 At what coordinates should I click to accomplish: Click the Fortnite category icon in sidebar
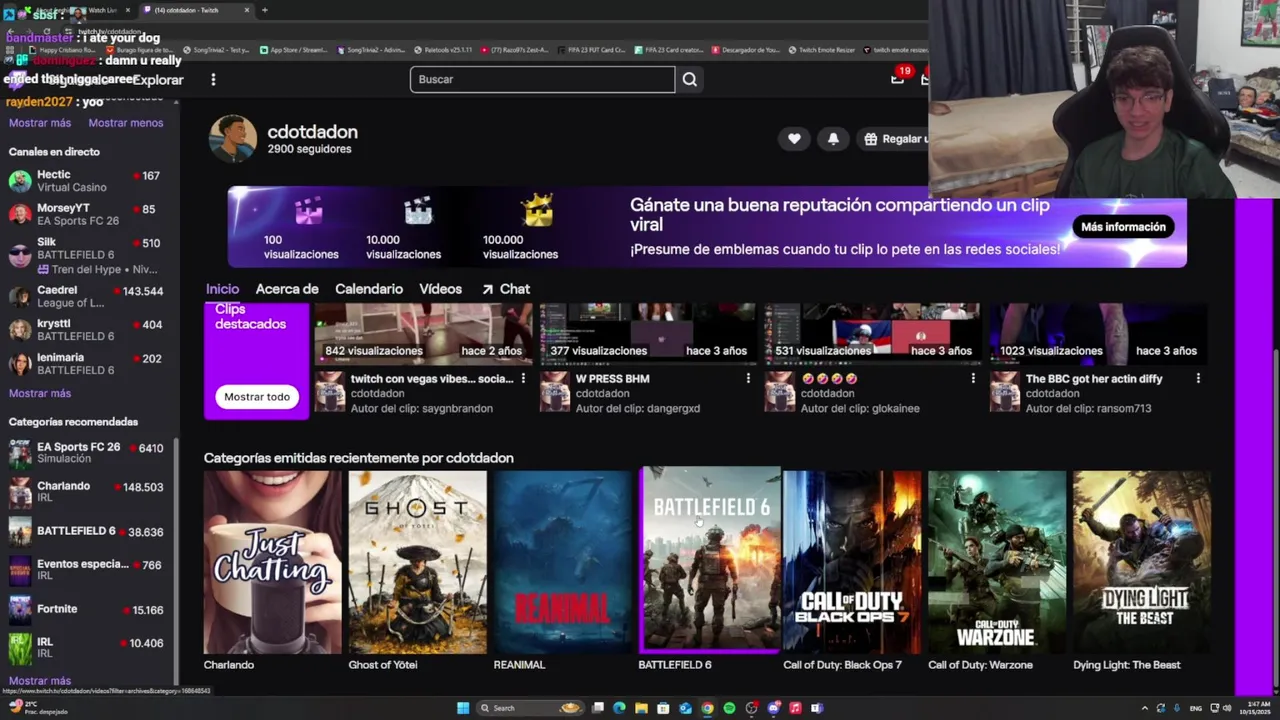point(20,609)
